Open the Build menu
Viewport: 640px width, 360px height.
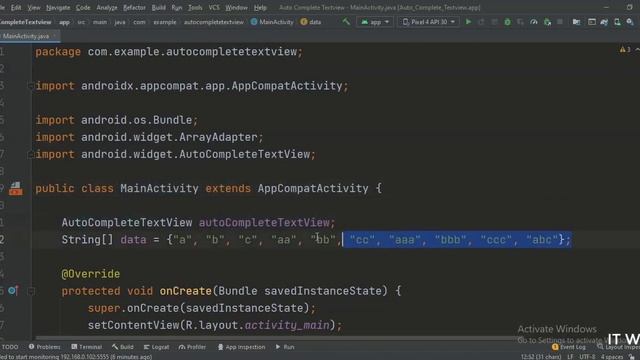159,7
